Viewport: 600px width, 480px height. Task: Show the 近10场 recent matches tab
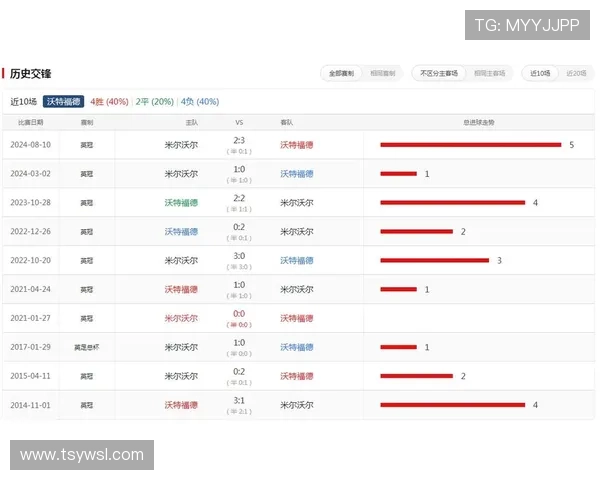pos(542,74)
